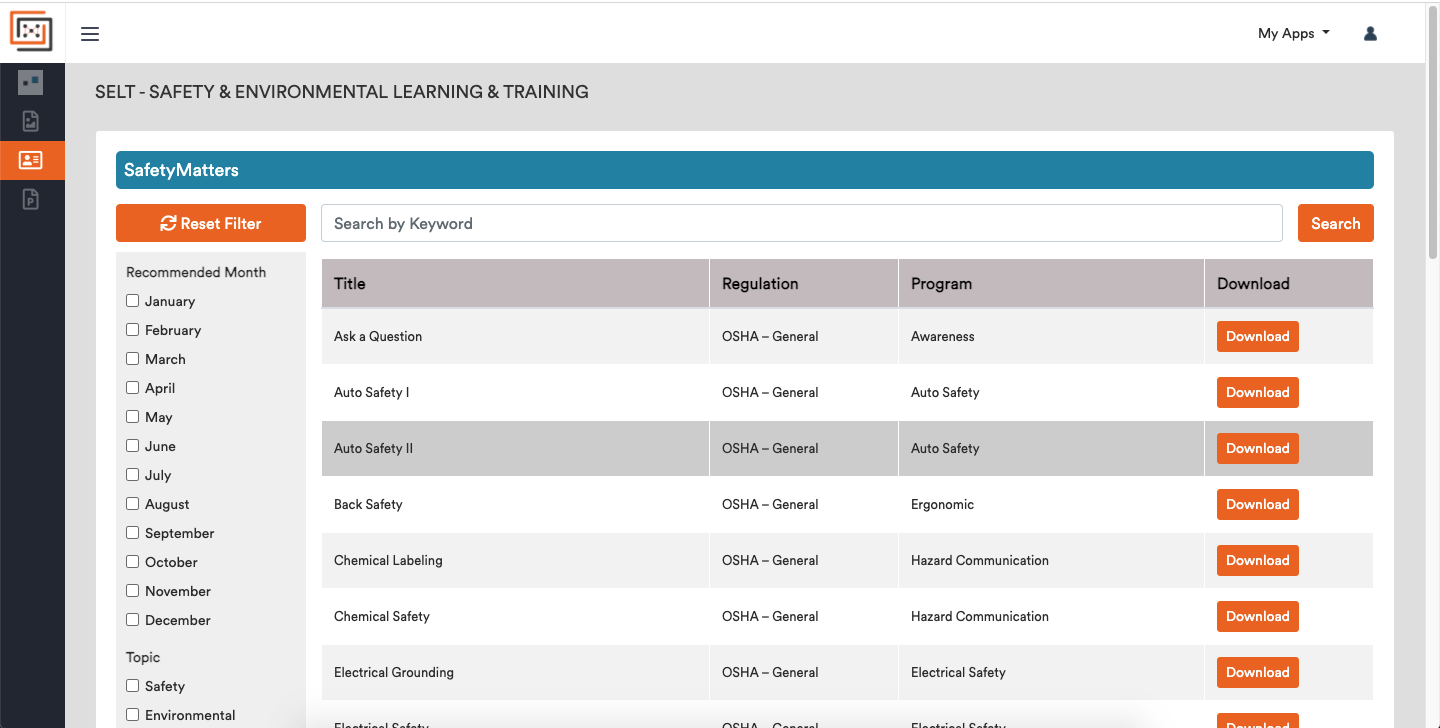This screenshot has width=1440, height=728.
Task: Check the October checkbox
Action: (132, 562)
